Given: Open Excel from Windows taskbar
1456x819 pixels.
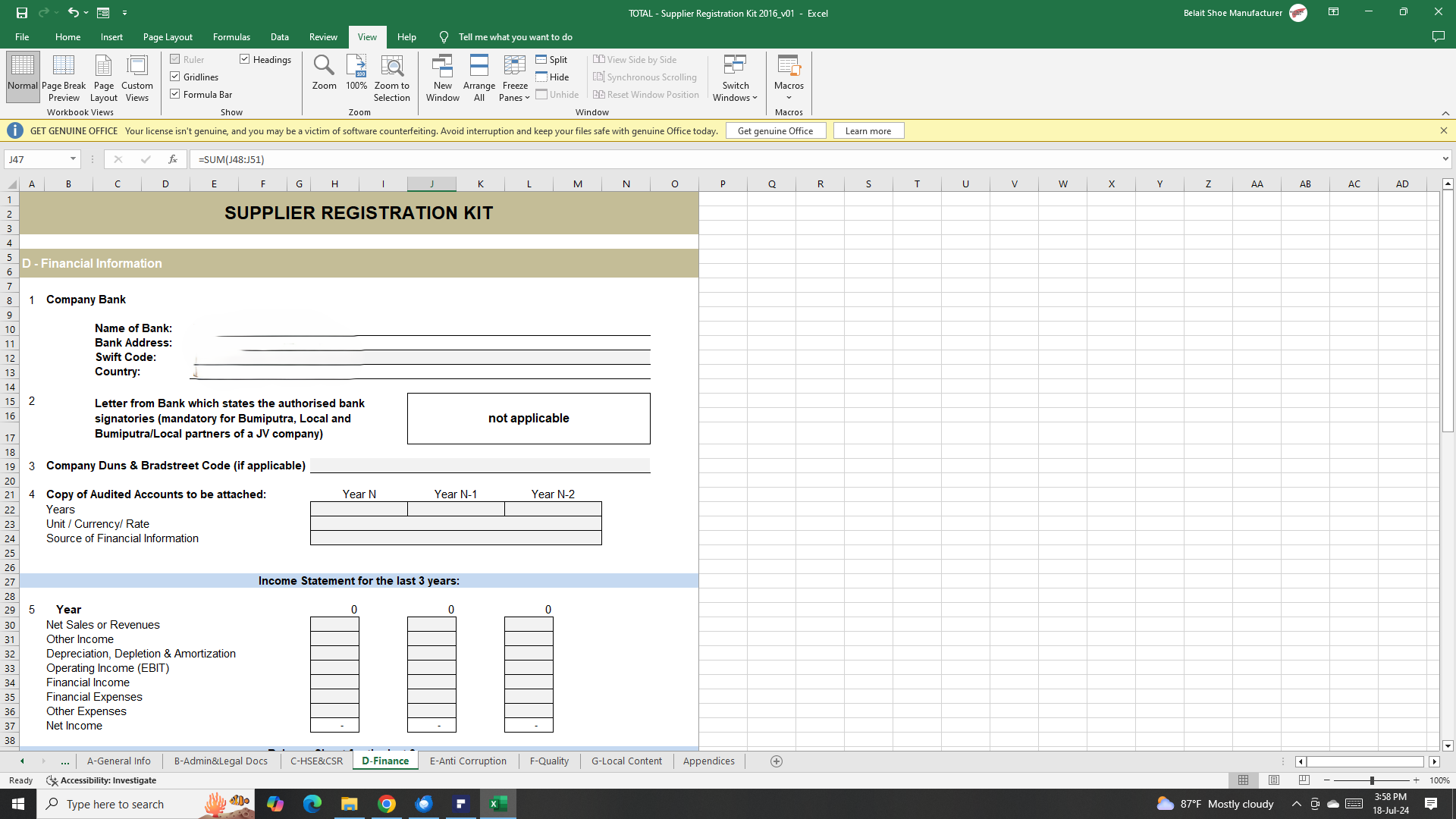Looking at the screenshot, I should point(498,804).
